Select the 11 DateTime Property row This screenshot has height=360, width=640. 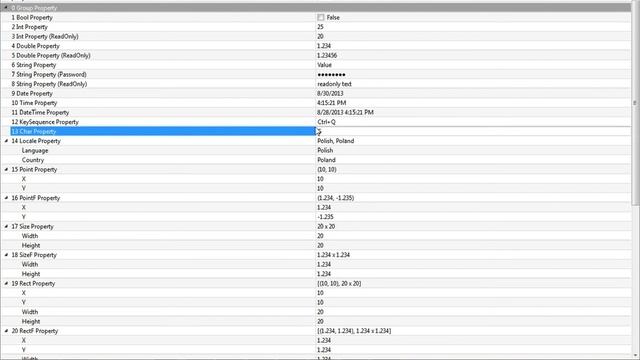pos(316,112)
